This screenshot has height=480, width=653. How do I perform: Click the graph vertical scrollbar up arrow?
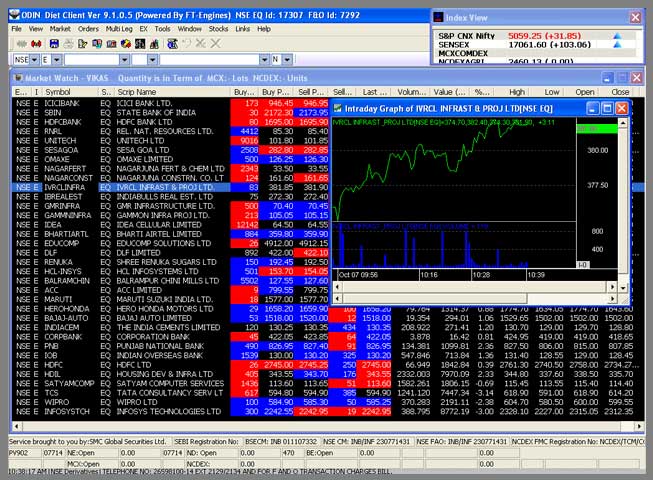pyautogui.click(x=623, y=122)
